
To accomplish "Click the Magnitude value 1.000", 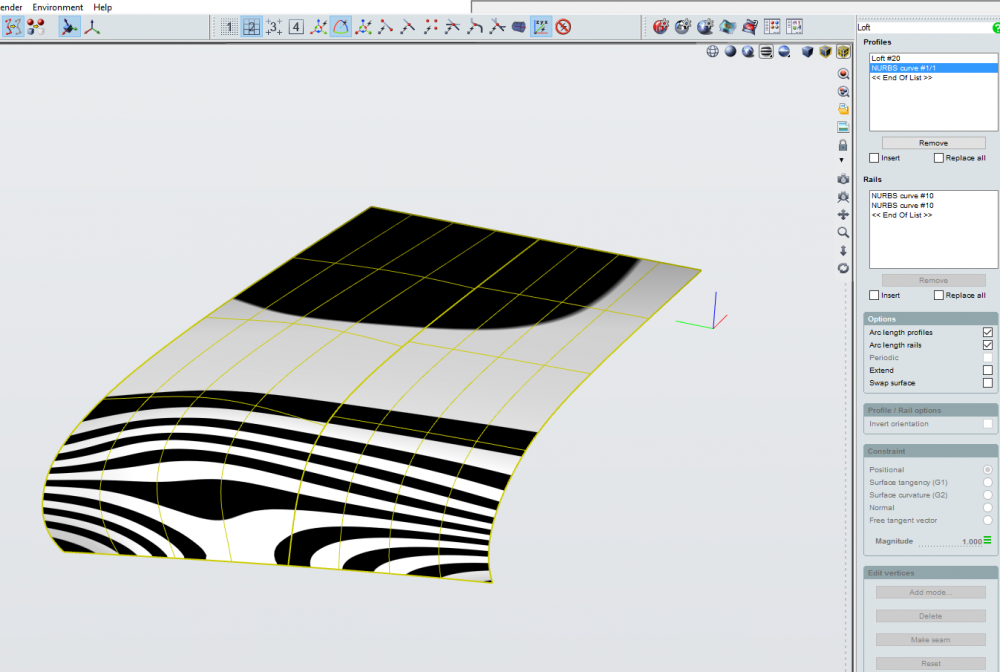I will pos(972,541).
